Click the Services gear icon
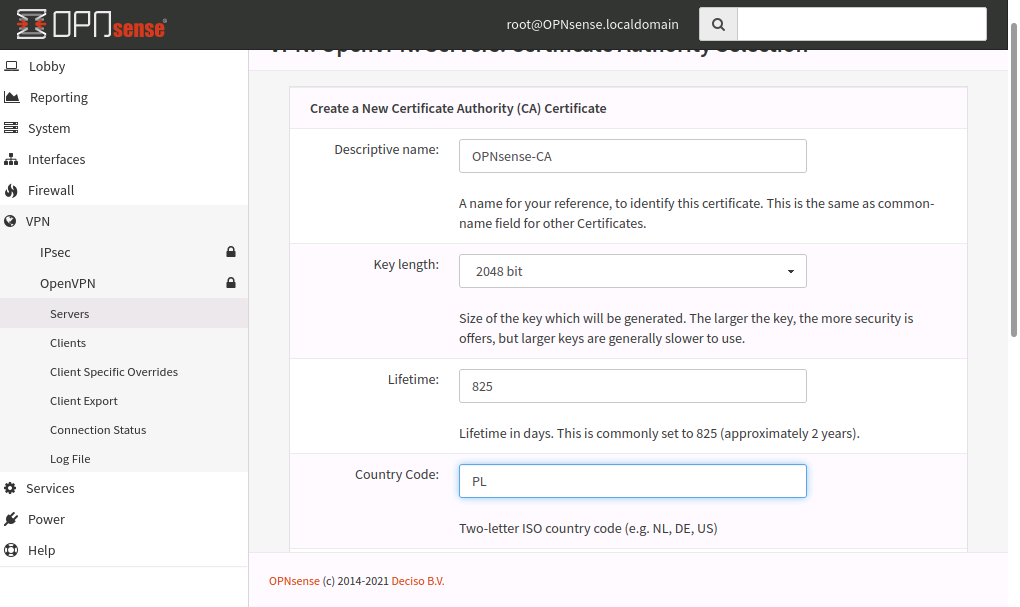 tap(11, 489)
